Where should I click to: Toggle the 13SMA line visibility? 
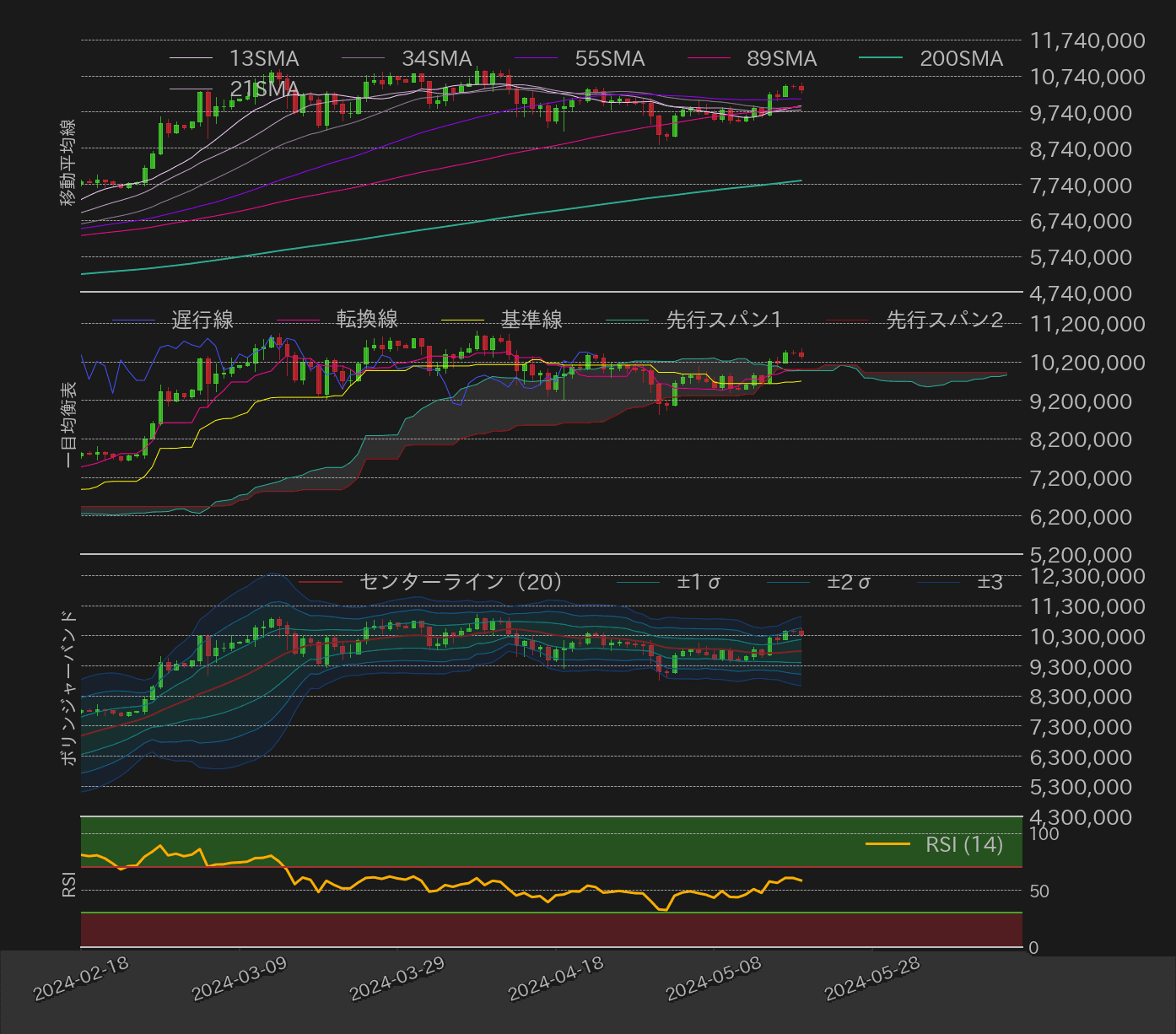pos(264,58)
